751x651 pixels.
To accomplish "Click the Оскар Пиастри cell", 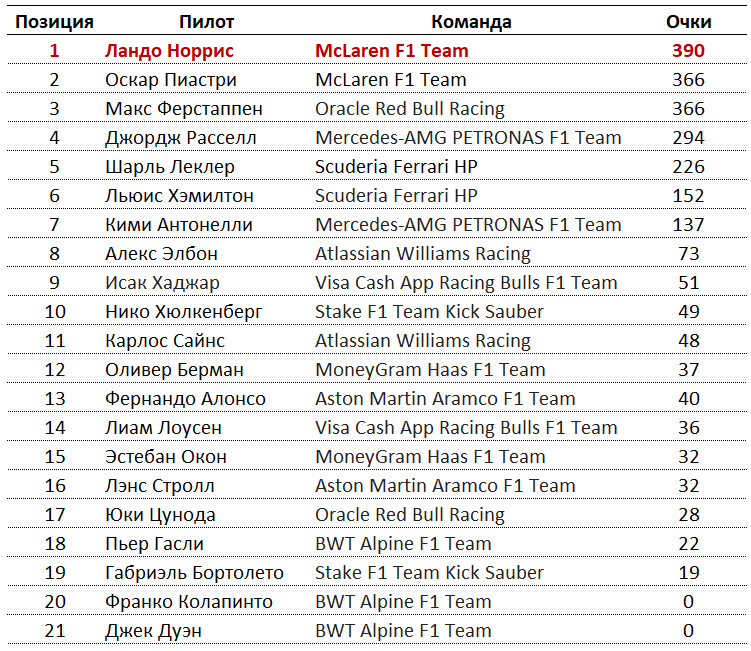I will [171, 80].
